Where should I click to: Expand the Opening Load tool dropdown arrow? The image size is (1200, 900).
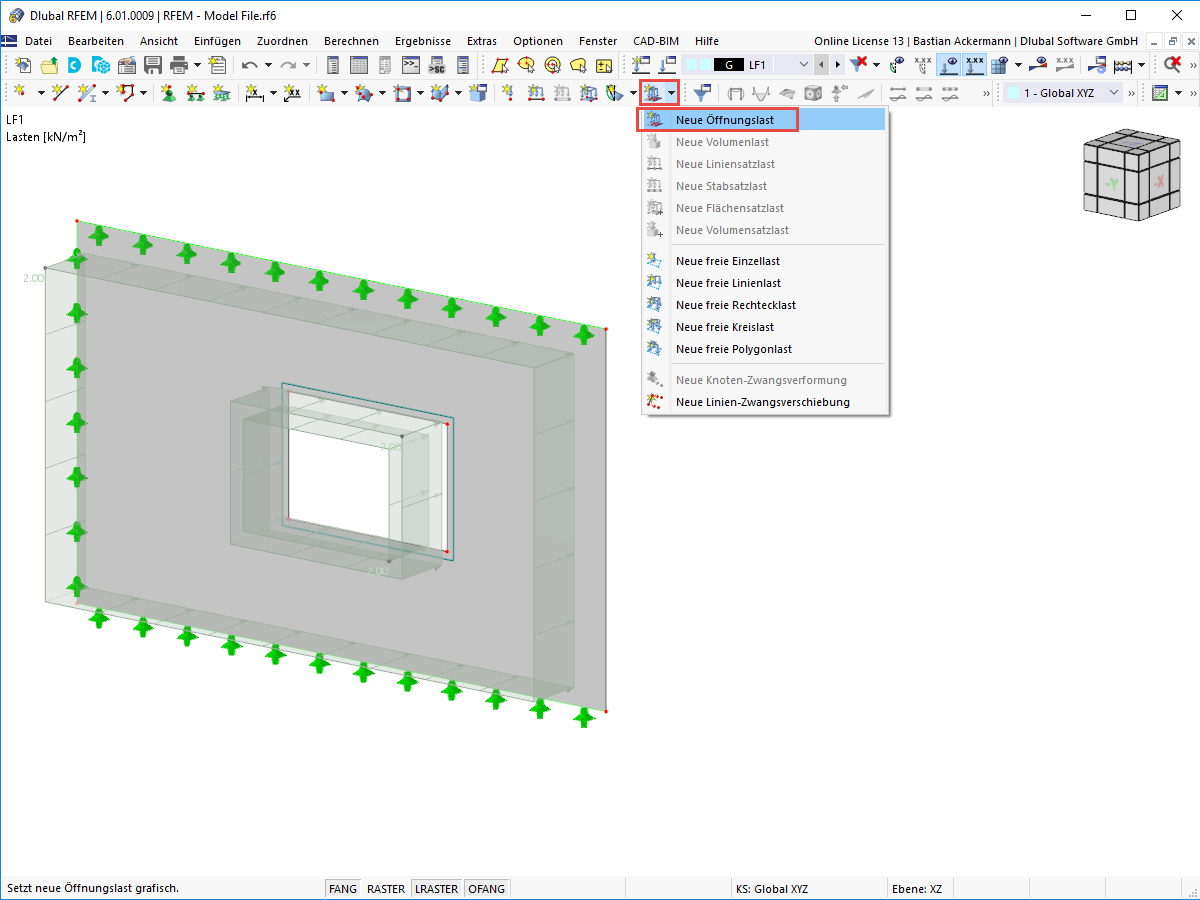[x=672, y=93]
